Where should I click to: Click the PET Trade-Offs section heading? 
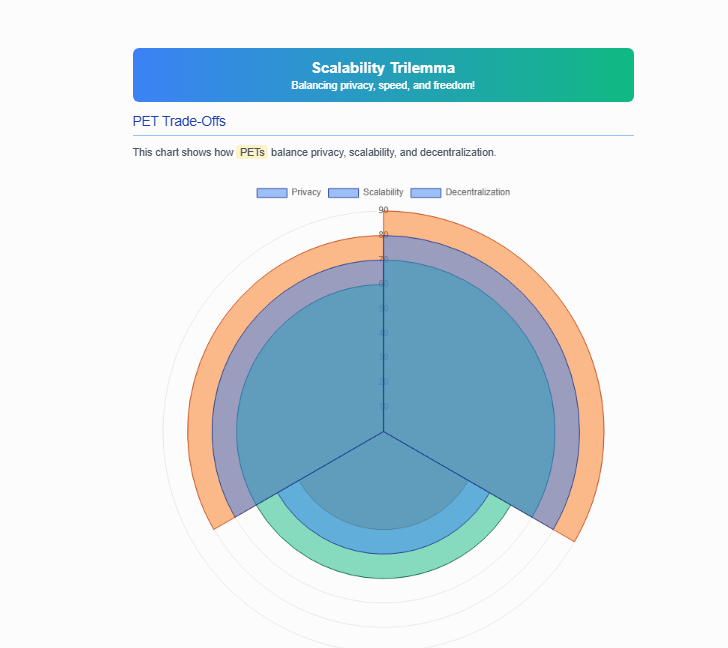179,121
